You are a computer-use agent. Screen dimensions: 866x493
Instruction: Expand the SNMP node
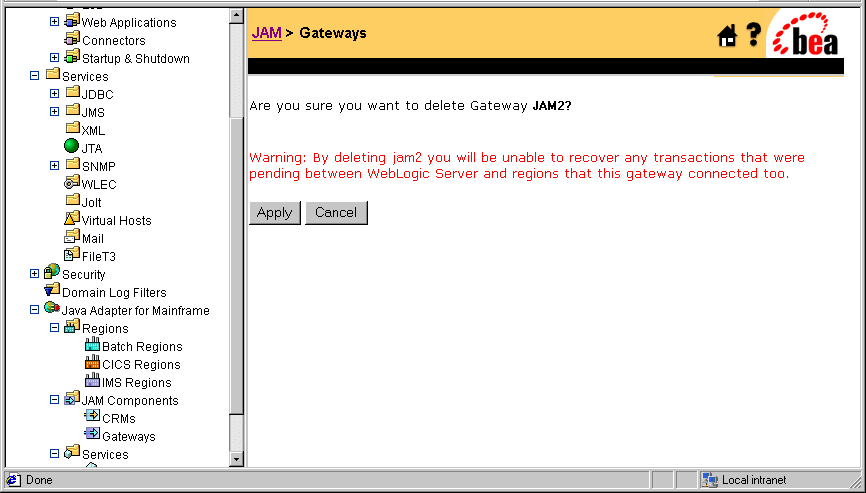tap(54, 166)
